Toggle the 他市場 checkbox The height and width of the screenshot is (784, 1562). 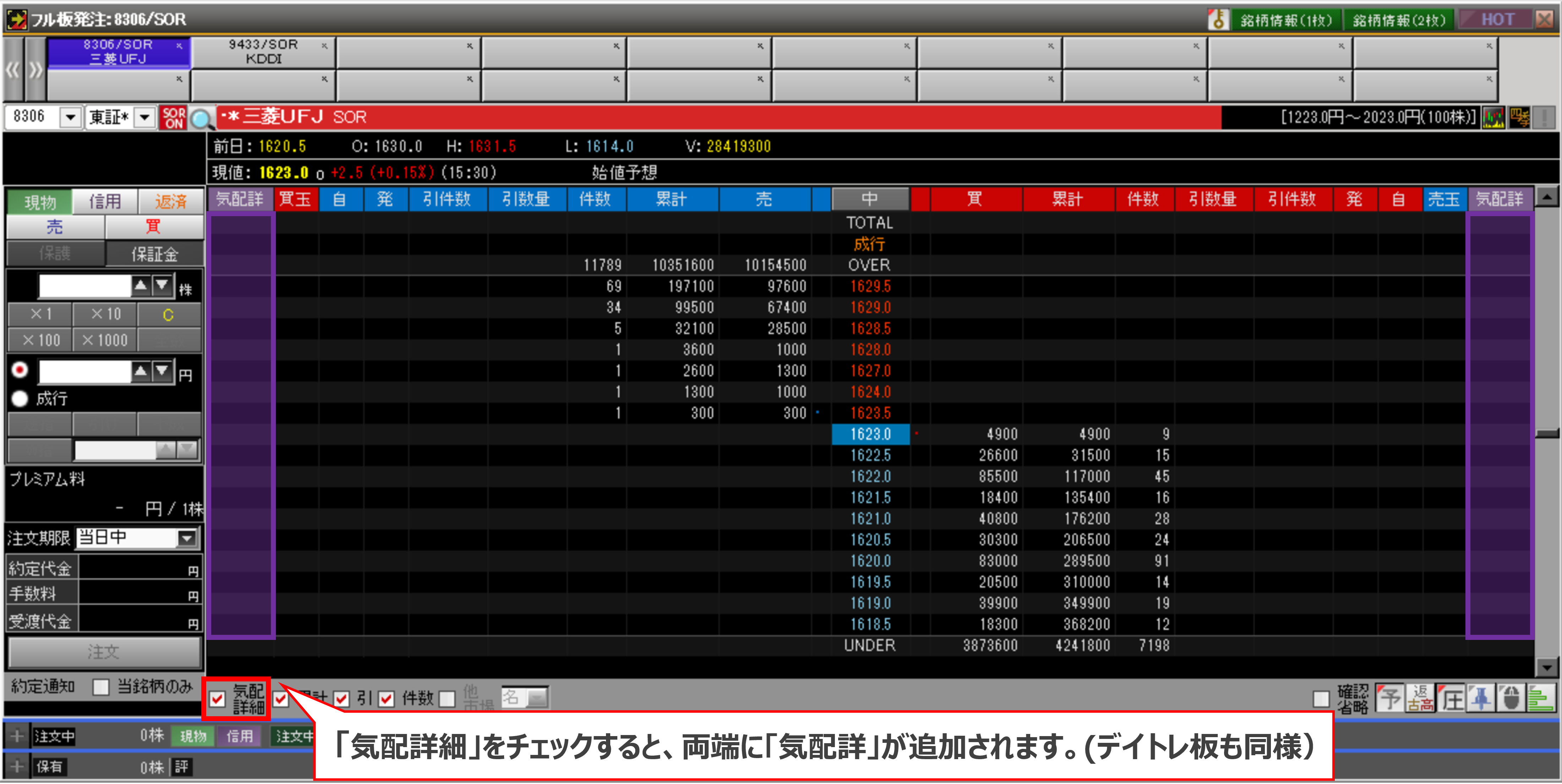tap(448, 700)
